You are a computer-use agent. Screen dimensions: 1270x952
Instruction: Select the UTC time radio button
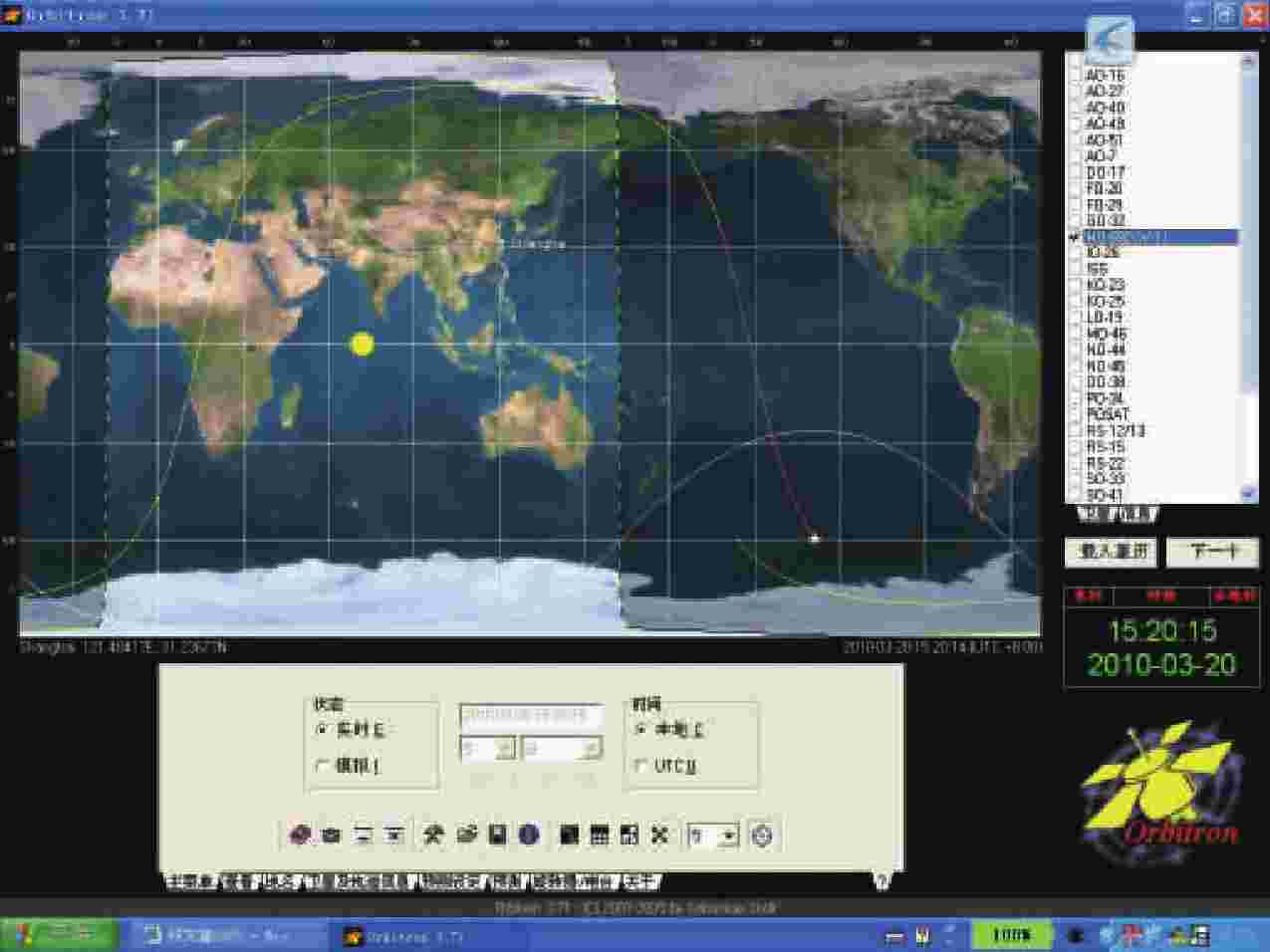click(640, 766)
